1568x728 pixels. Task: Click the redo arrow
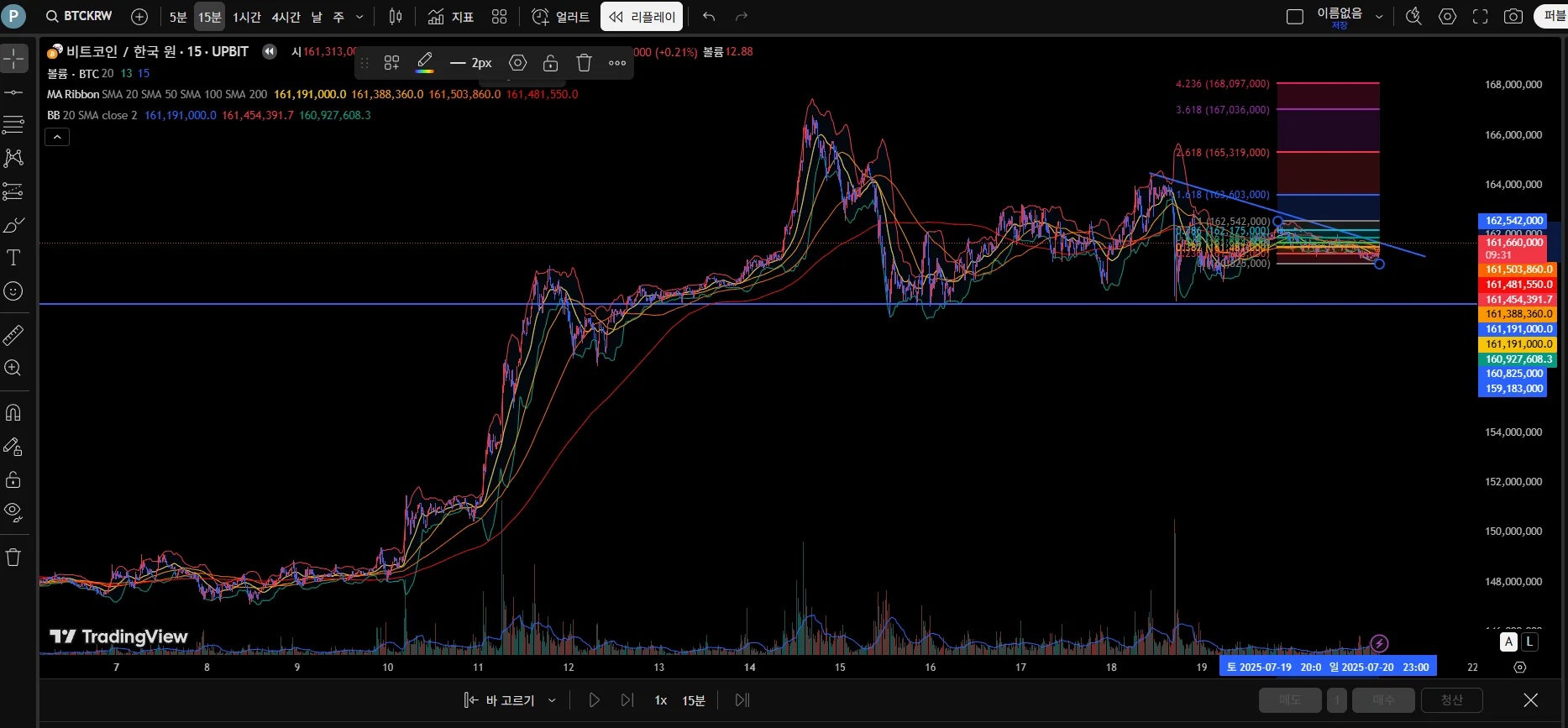click(x=742, y=17)
